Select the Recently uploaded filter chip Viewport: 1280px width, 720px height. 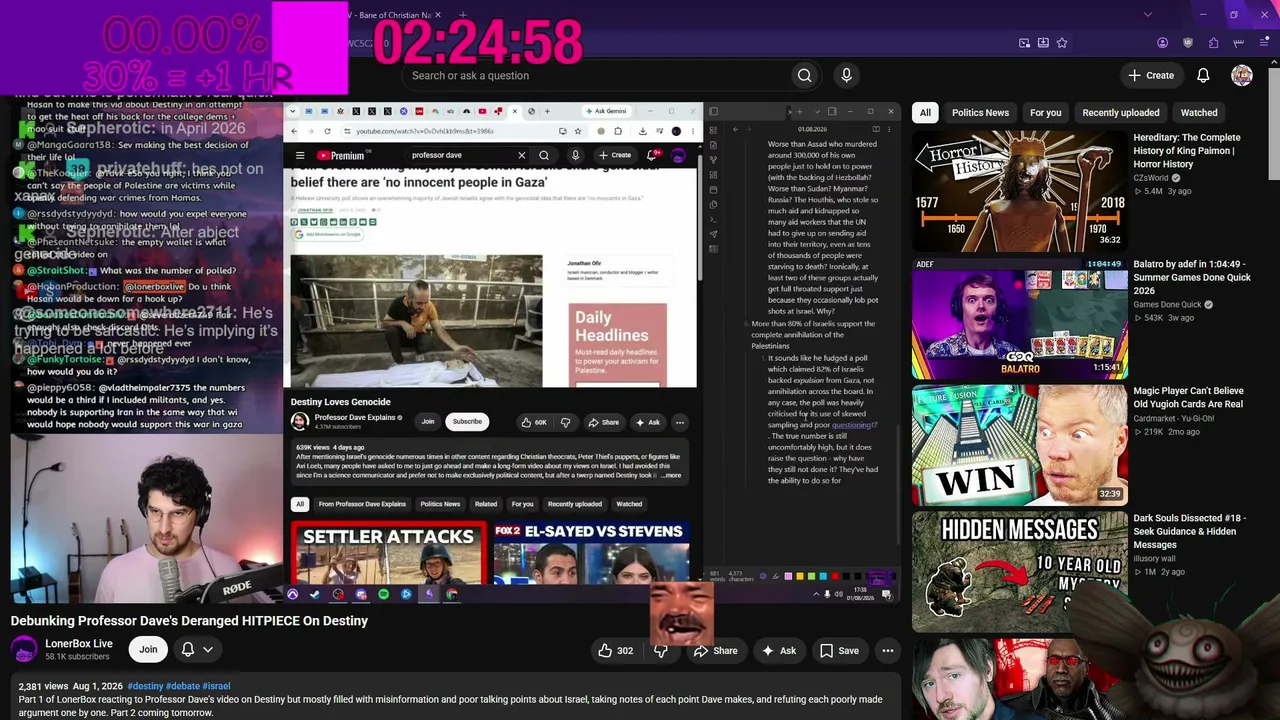(x=1120, y=113)
